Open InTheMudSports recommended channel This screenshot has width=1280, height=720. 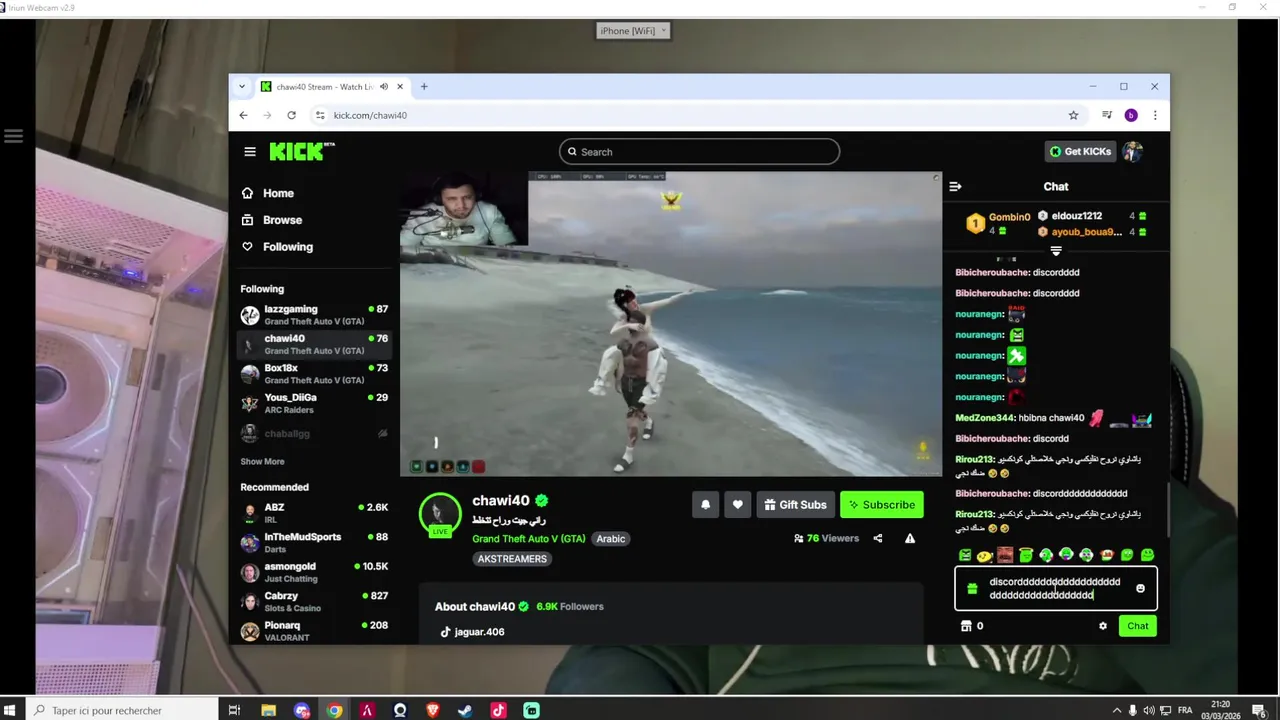click(314, 543)
